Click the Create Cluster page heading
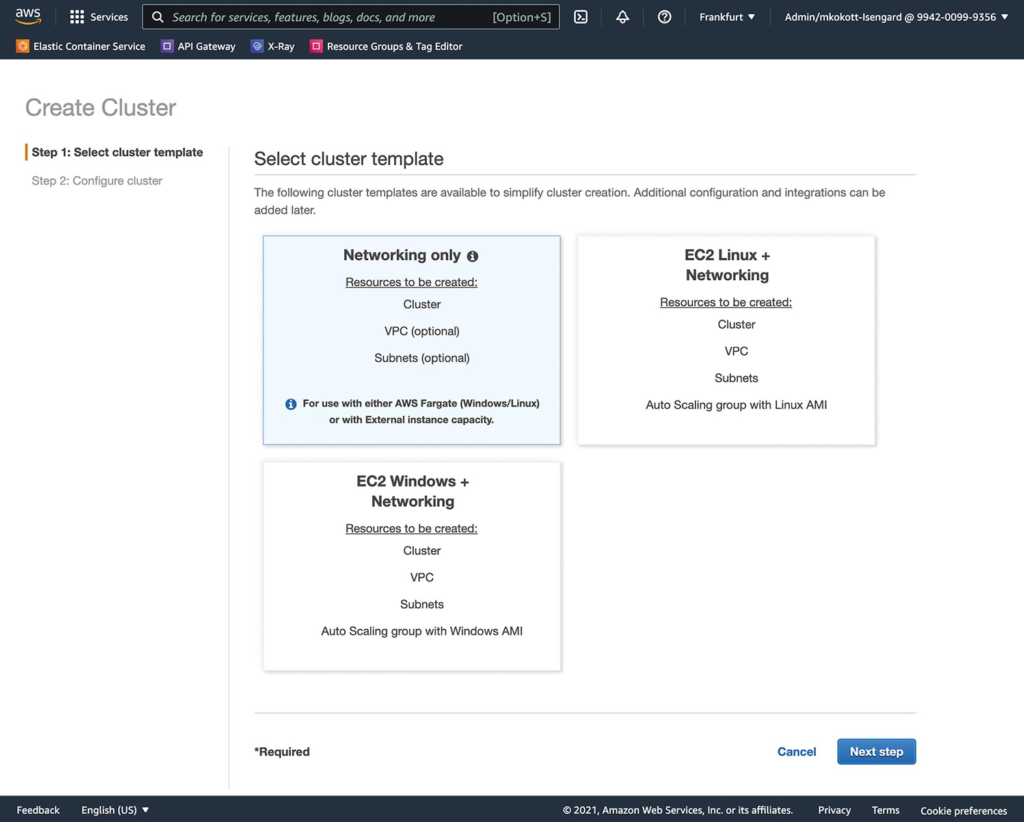Screen dimensions: 1024x822 click(x=101, y=107)
